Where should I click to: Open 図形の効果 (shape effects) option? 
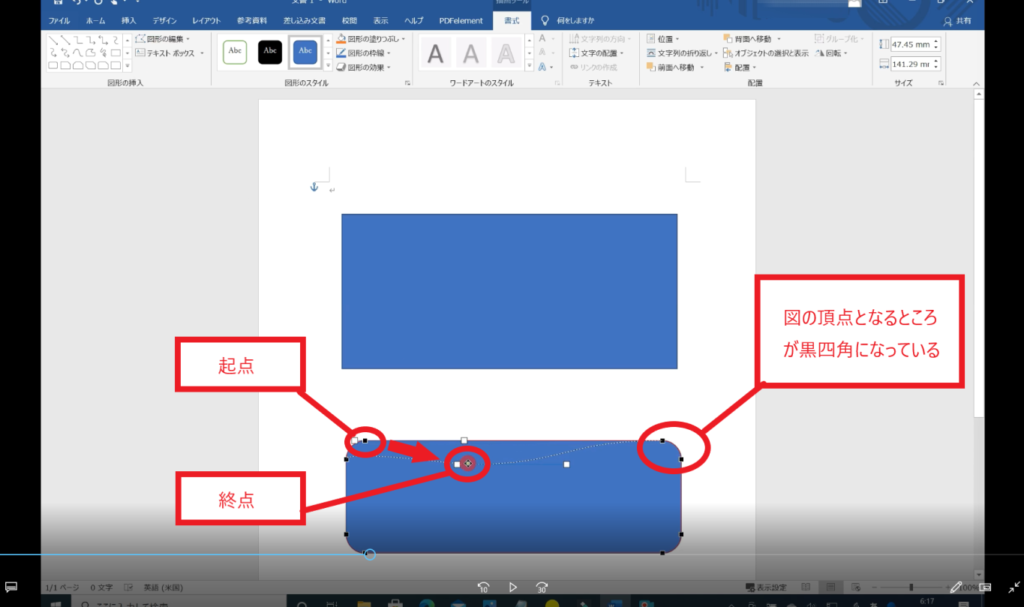(366, 67)
